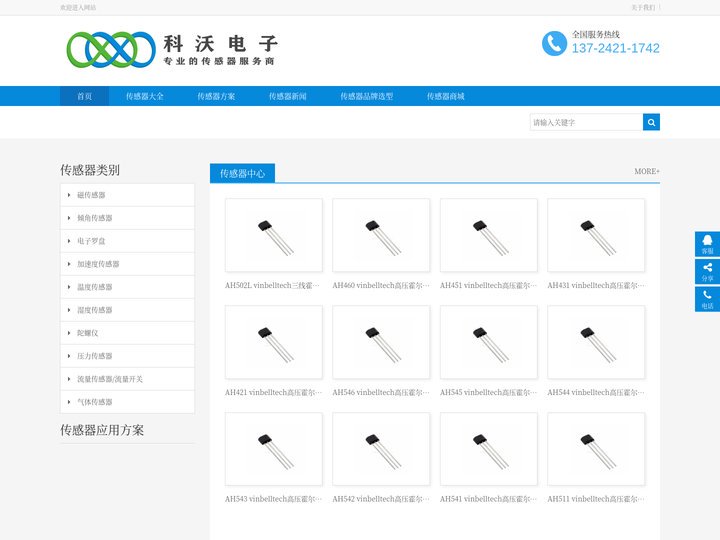The image size is (720, 540).
Task: Select the 传感器中心 tab header
Action: tap(242, 173)
